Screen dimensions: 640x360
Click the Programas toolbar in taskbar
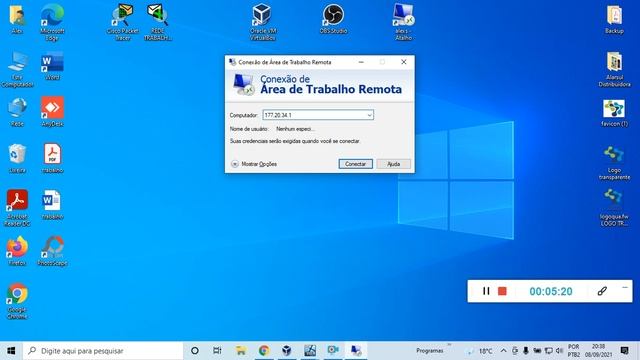click(x=429, y=350)
